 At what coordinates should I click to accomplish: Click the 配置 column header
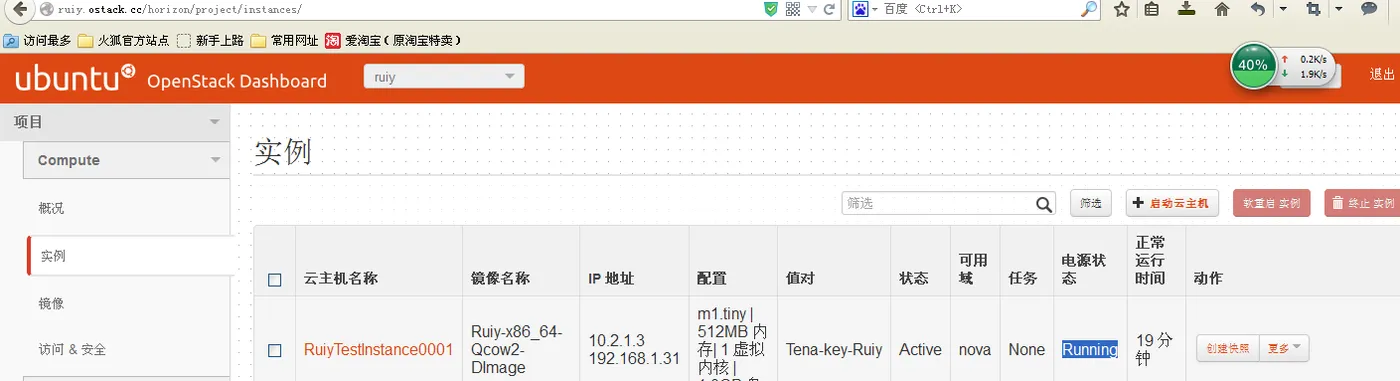(712, 278)
